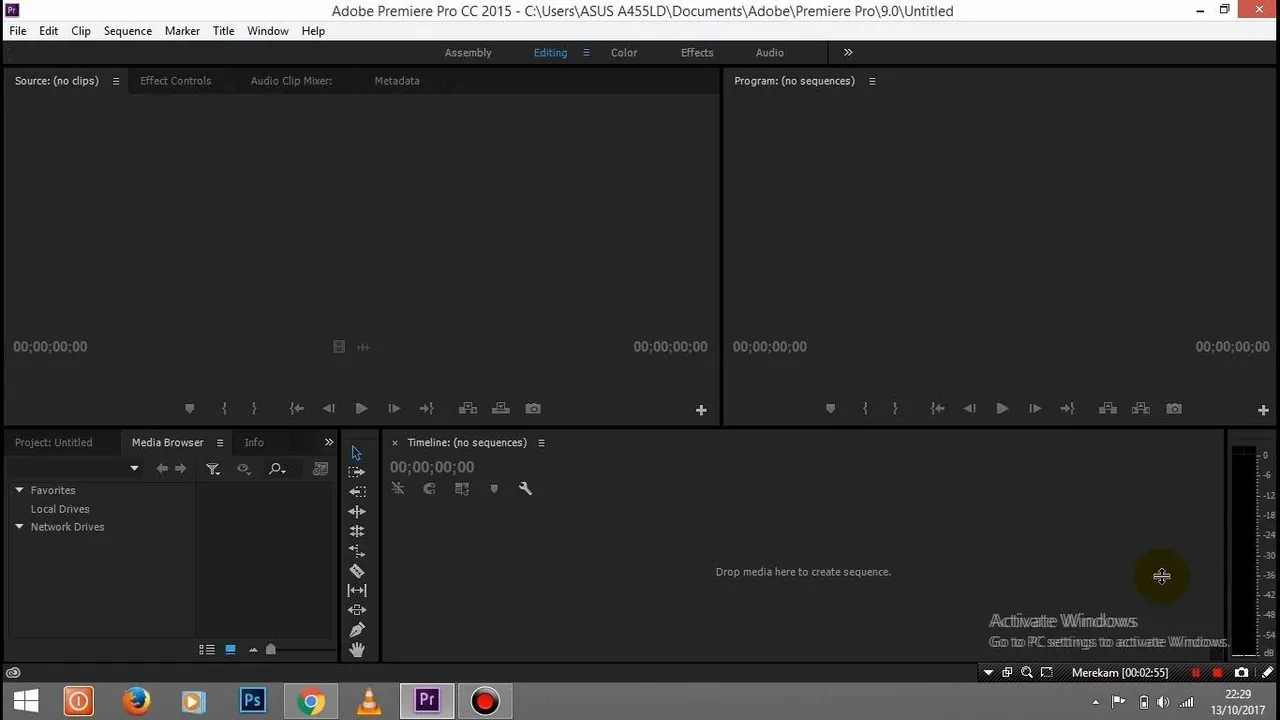
Task: Switch to Audio Clip Mixer tab
Action: pos(291,81)
